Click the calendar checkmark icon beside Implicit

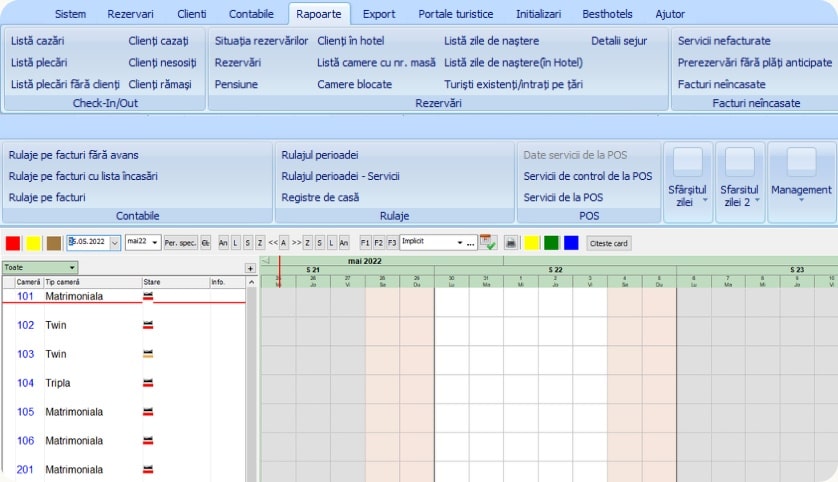point(488,243)
